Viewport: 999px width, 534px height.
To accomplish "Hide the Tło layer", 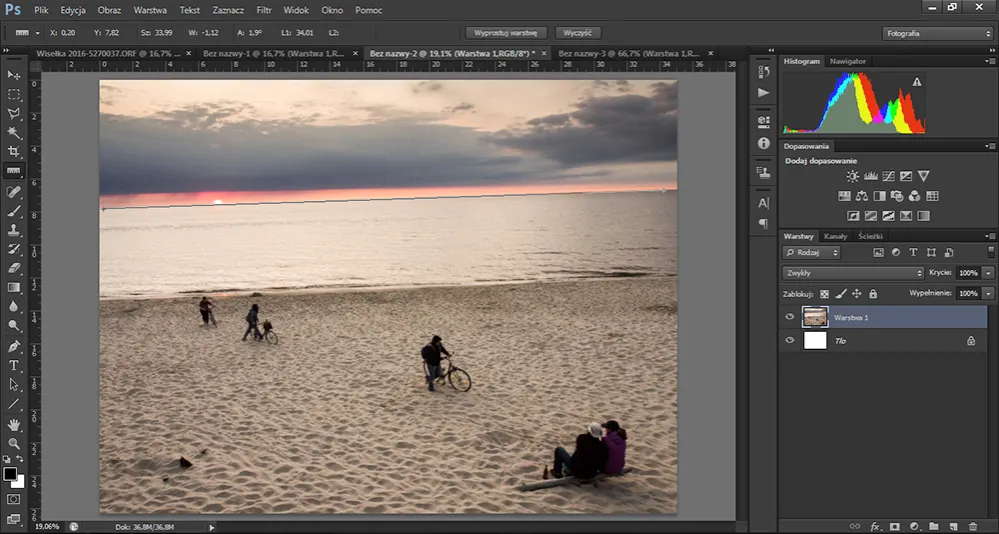I will point(789,340).
